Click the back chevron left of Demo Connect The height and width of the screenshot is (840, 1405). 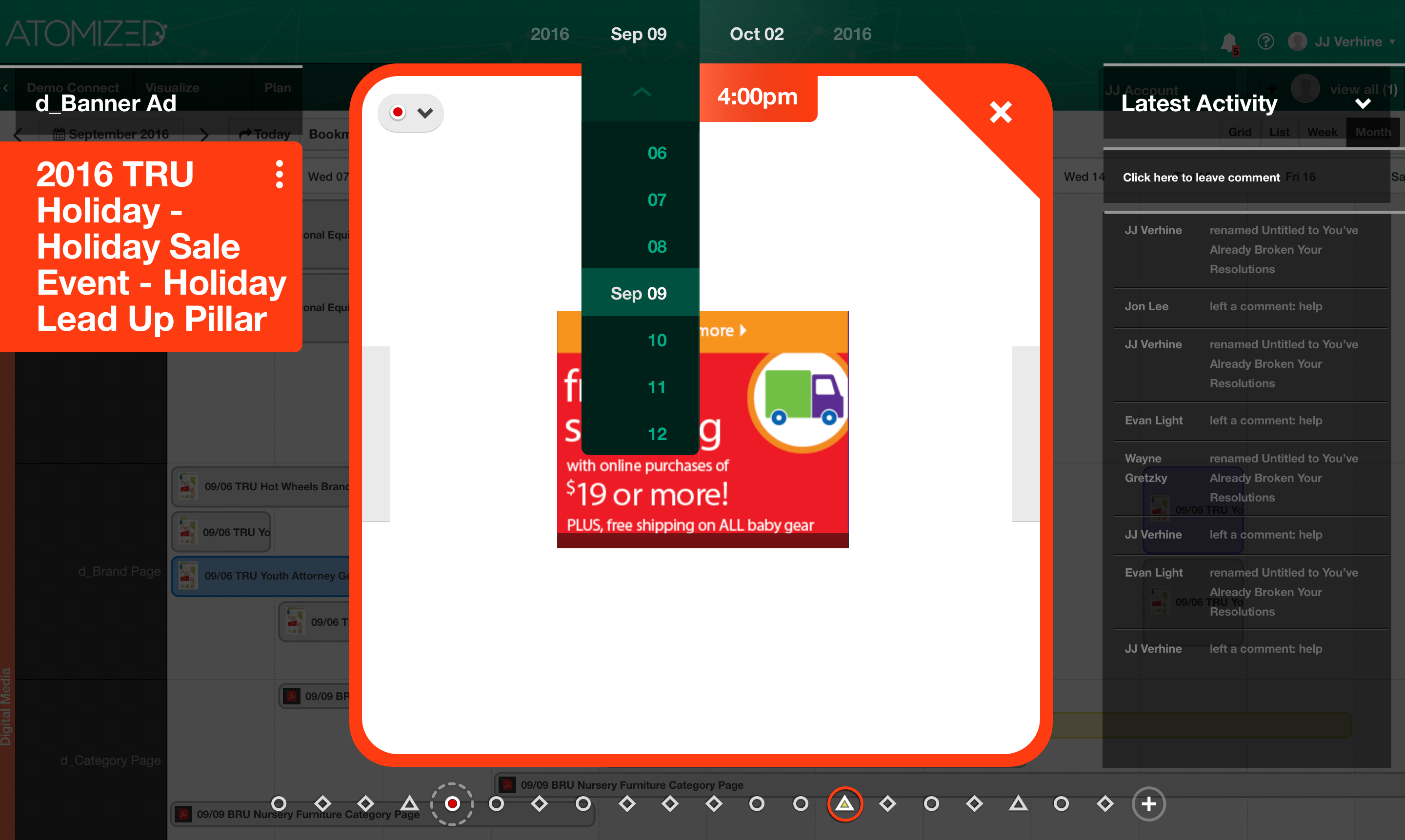pyautogui.click(x=6, y=88)
